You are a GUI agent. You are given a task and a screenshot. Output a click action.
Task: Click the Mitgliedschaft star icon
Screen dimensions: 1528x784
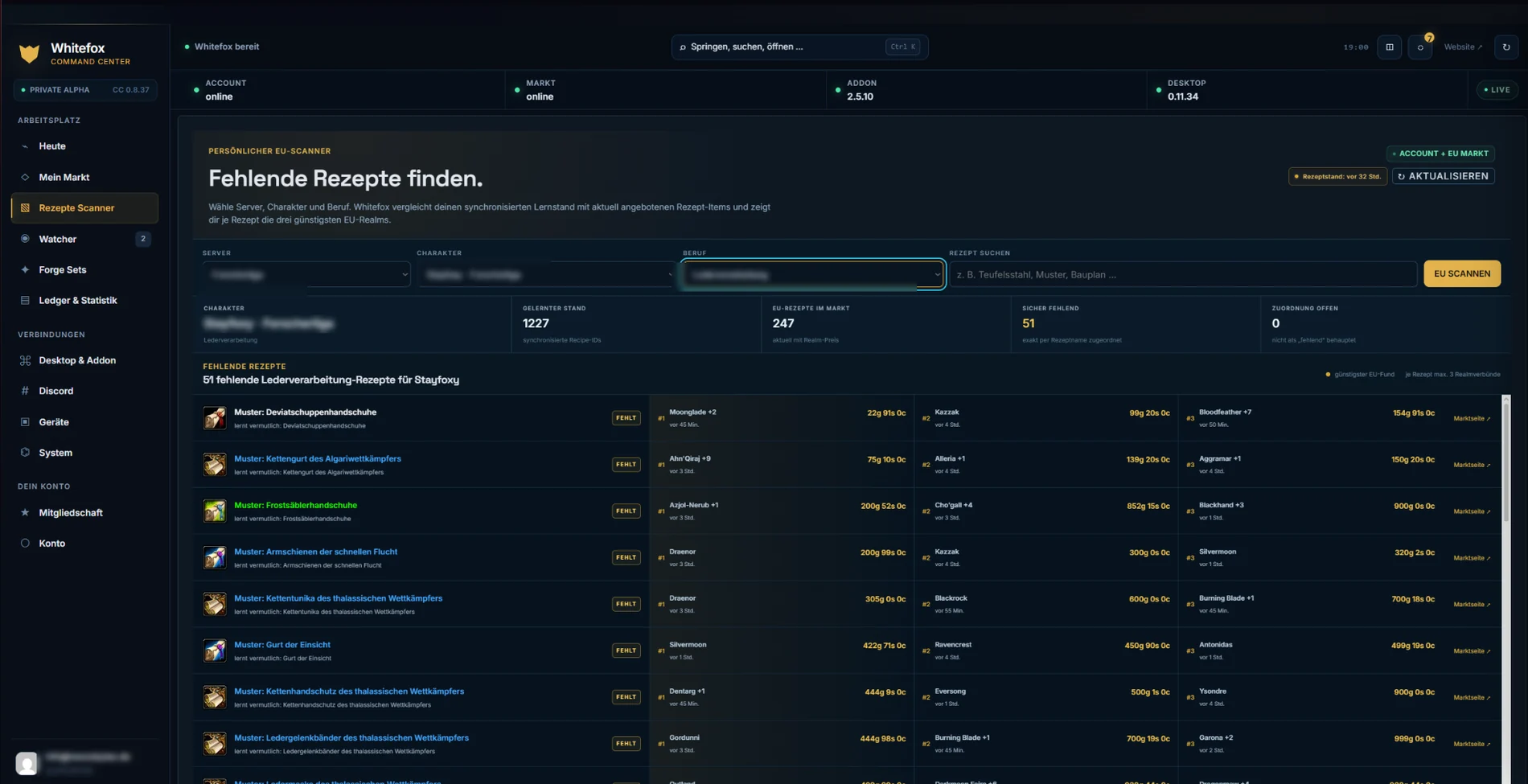[25, 513]
